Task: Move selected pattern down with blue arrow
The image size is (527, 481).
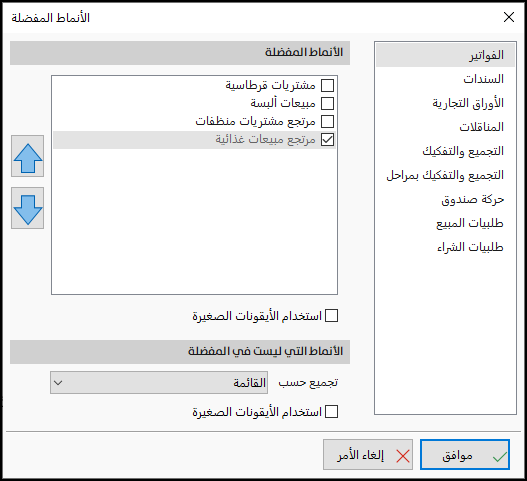Action: coord(28,208)
